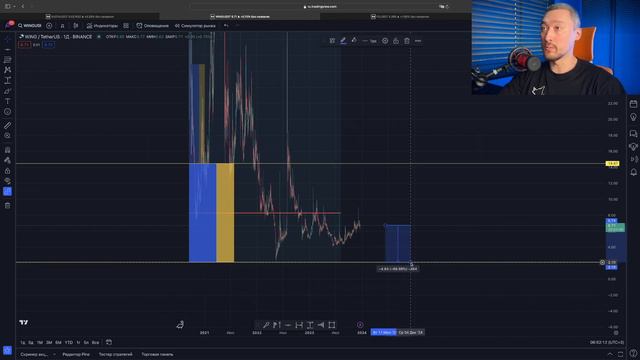This screenshot has width=640, height=360.
Task: Open the Тестер стратегий tab
Action: pyautogui.click(x=116, y=354)
